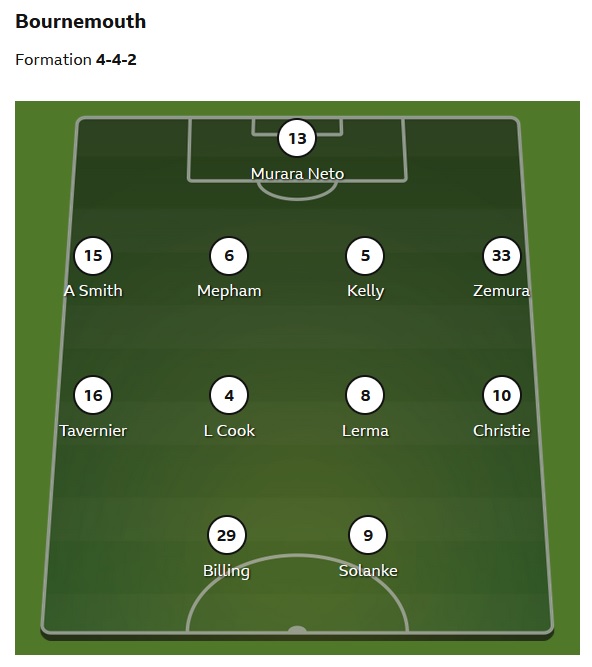Select the number 15 player circle

[93, 256]
